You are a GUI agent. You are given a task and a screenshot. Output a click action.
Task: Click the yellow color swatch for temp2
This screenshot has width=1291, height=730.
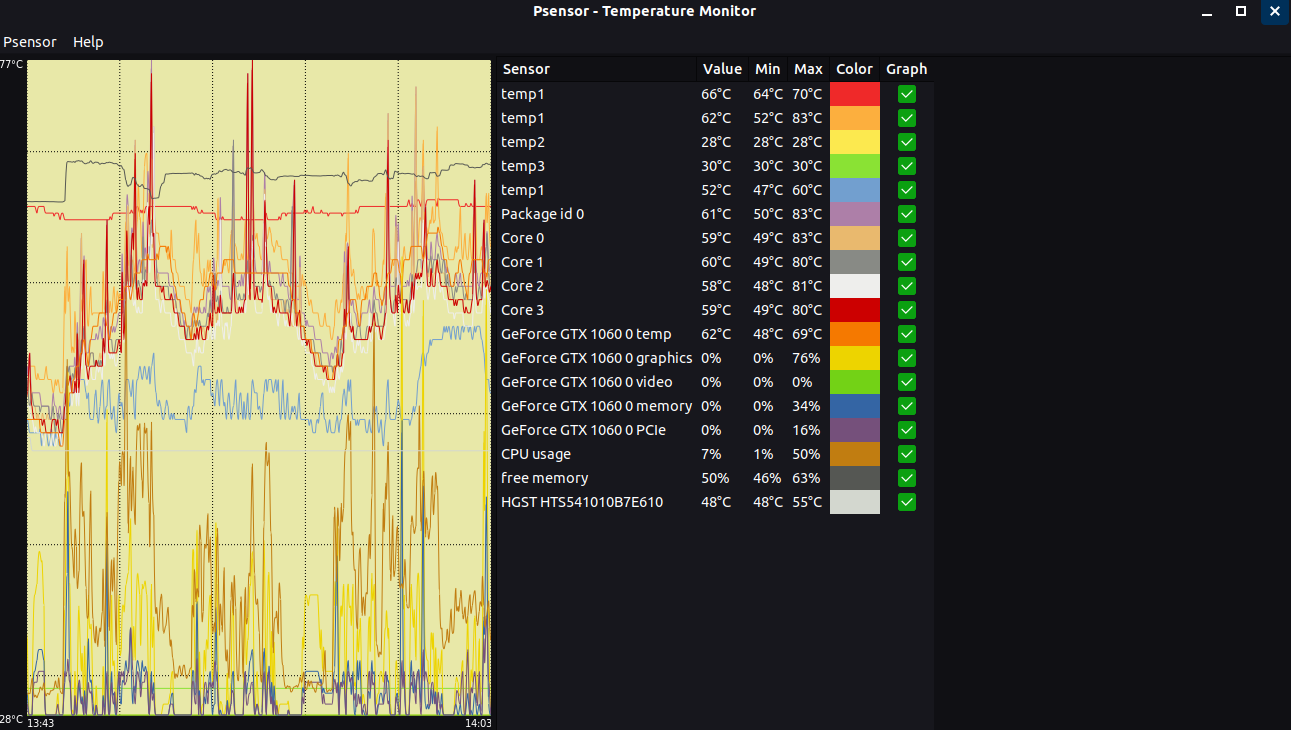click(x=855, y=142)
